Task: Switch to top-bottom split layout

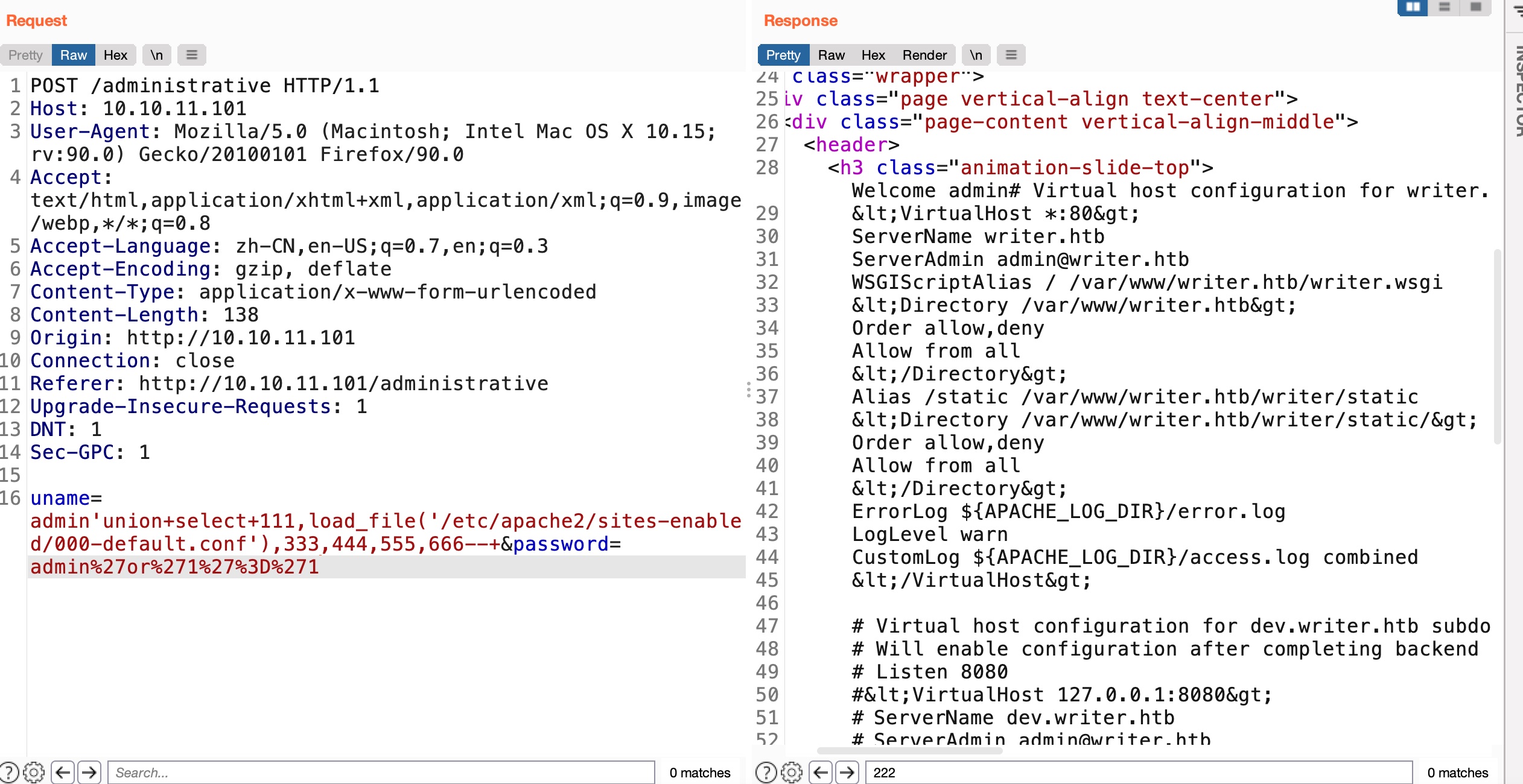Action: [x=1444, y=7]
